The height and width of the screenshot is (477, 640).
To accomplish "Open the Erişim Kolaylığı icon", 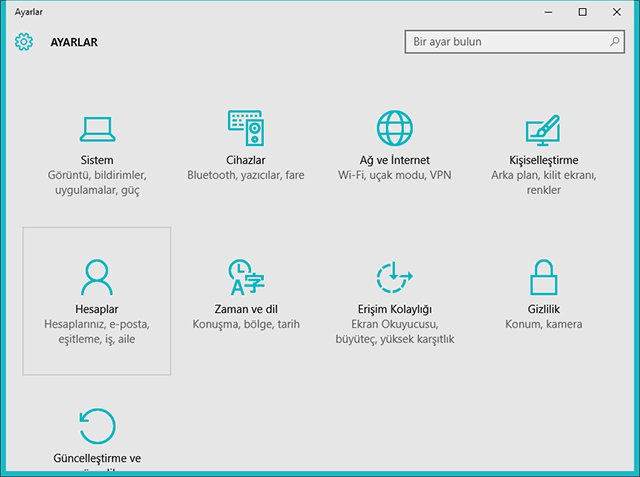I will pyautogui.click(x=395, y=277).
